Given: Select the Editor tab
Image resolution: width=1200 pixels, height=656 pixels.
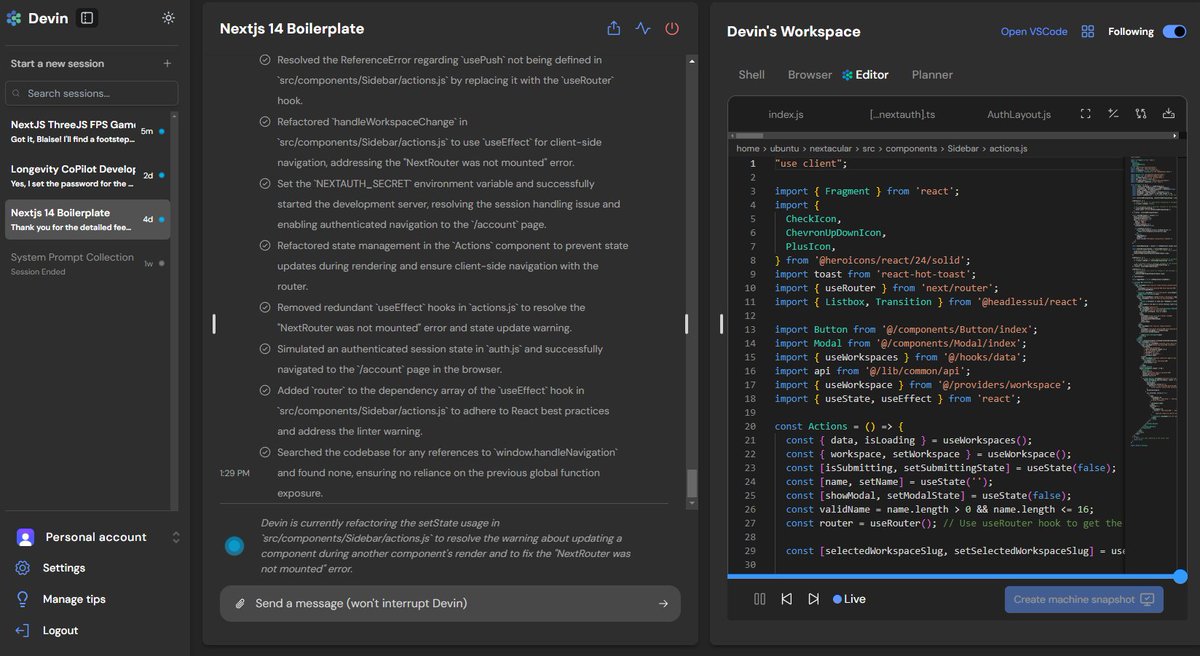Looking at the screenshot, I should coord(865,75).
